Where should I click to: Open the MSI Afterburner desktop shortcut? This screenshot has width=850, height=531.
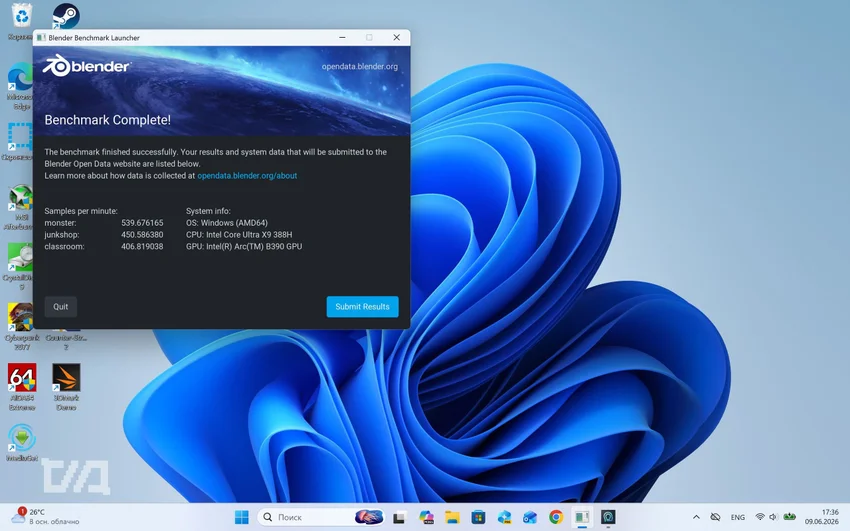(21, 207)
